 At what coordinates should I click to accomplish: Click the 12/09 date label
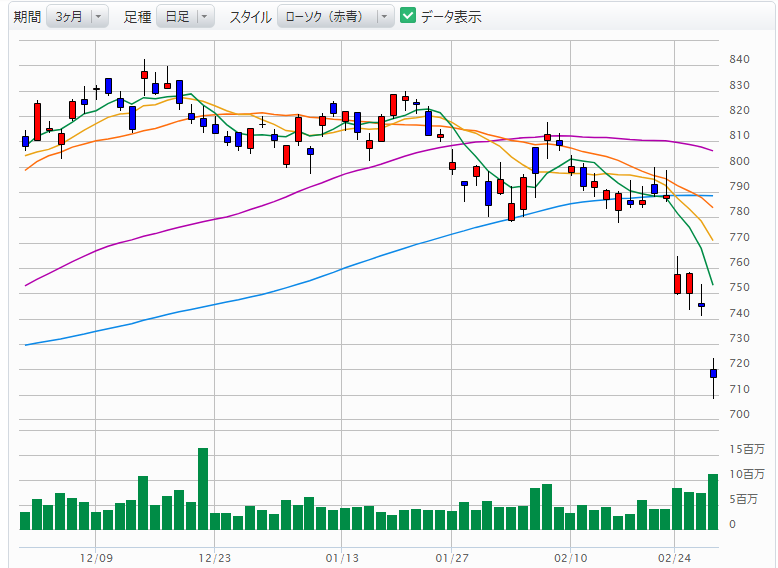pos(96,558)
